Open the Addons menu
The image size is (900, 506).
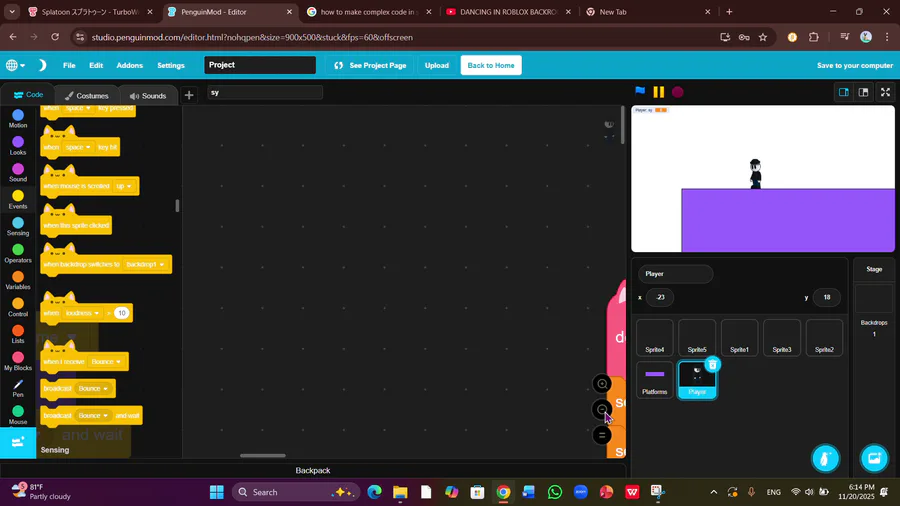pos(130,65)
